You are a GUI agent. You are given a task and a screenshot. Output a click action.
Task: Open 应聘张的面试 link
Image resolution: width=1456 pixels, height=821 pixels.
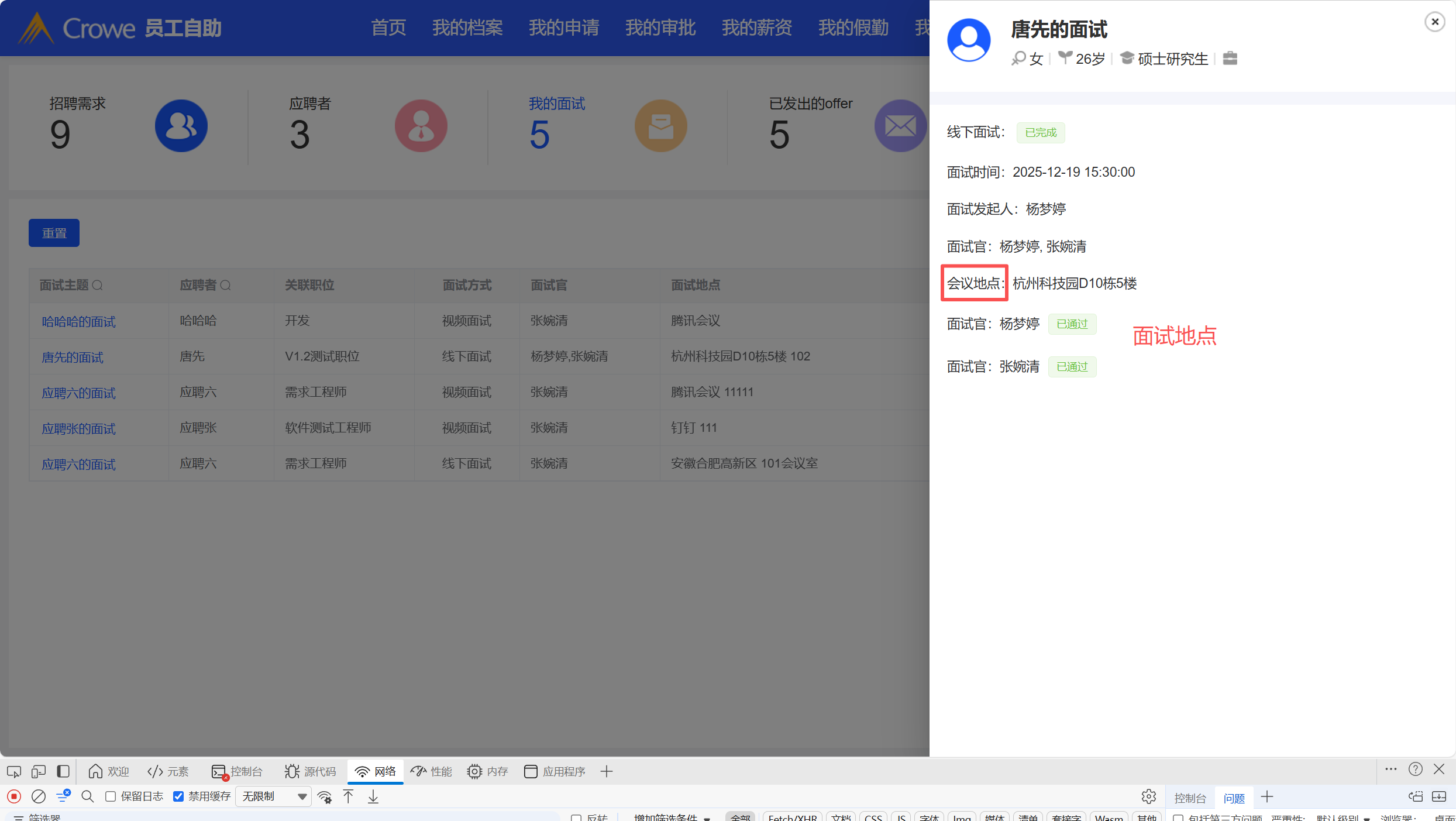coord(78,428)
